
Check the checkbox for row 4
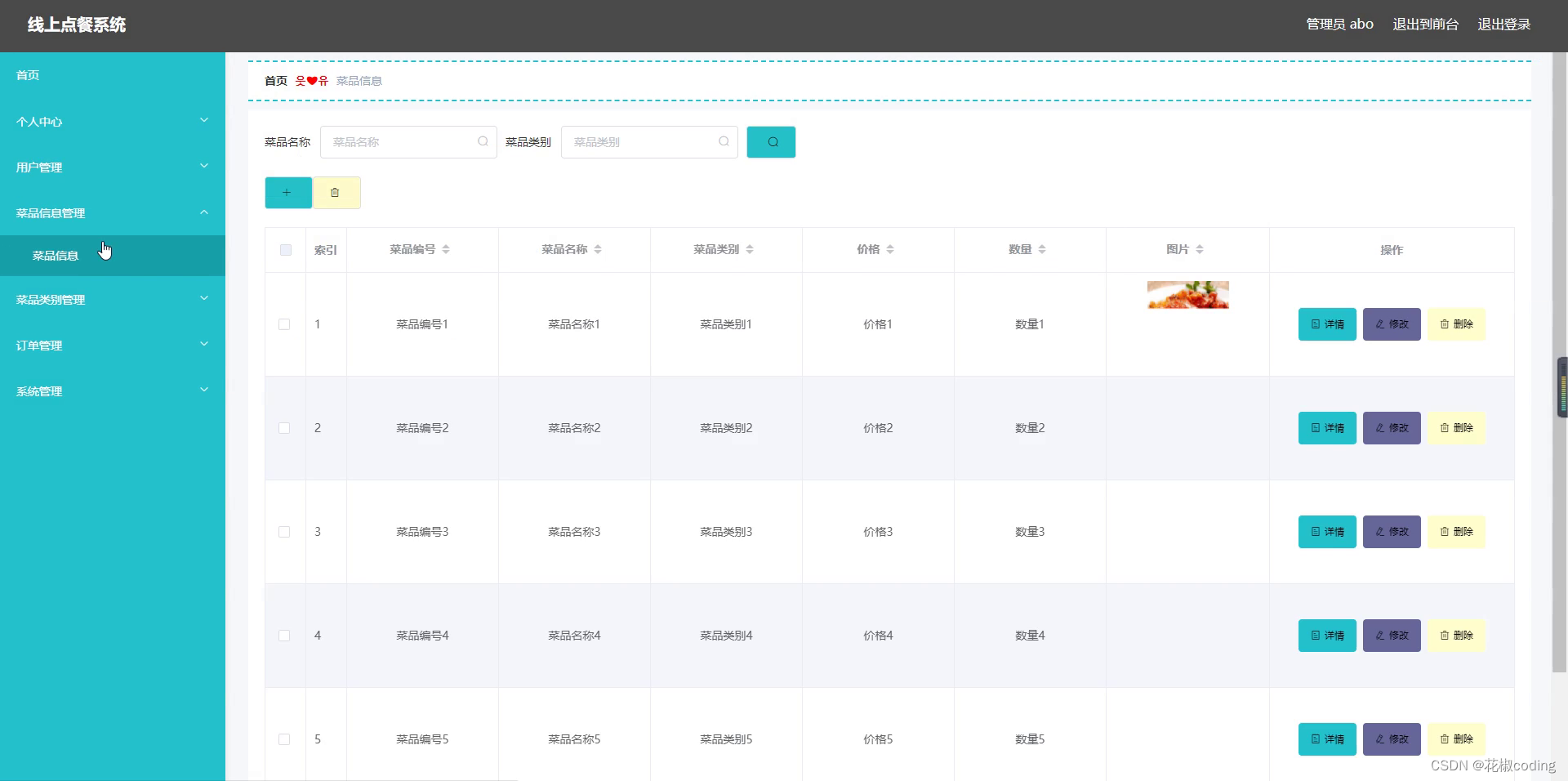284,636
